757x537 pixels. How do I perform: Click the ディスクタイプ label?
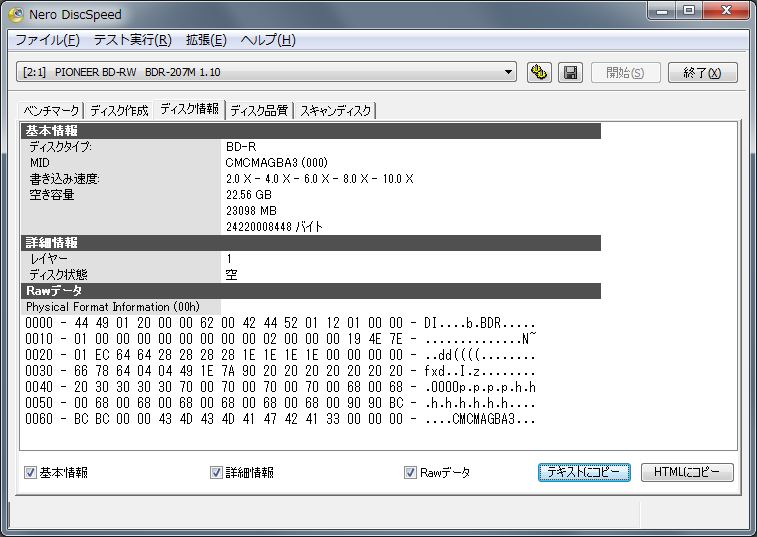tap(60, 147)
